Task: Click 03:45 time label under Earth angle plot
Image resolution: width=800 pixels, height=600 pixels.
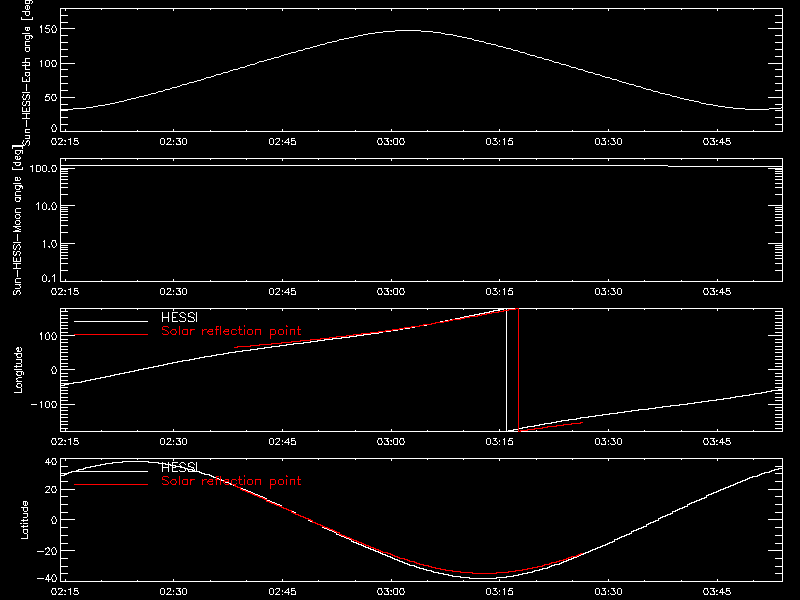Action: [717, 142]
